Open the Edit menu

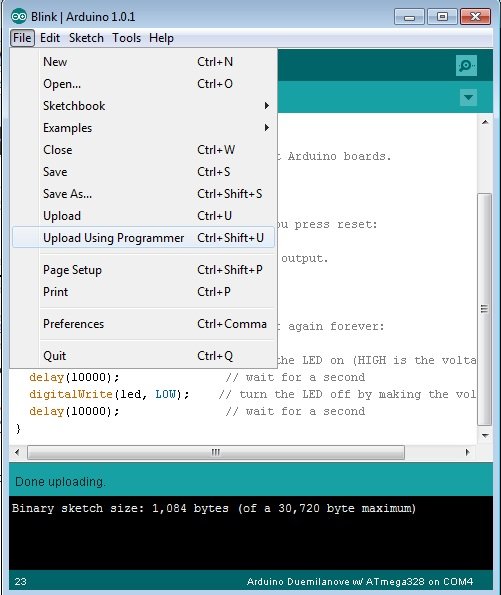click(50, 38)
